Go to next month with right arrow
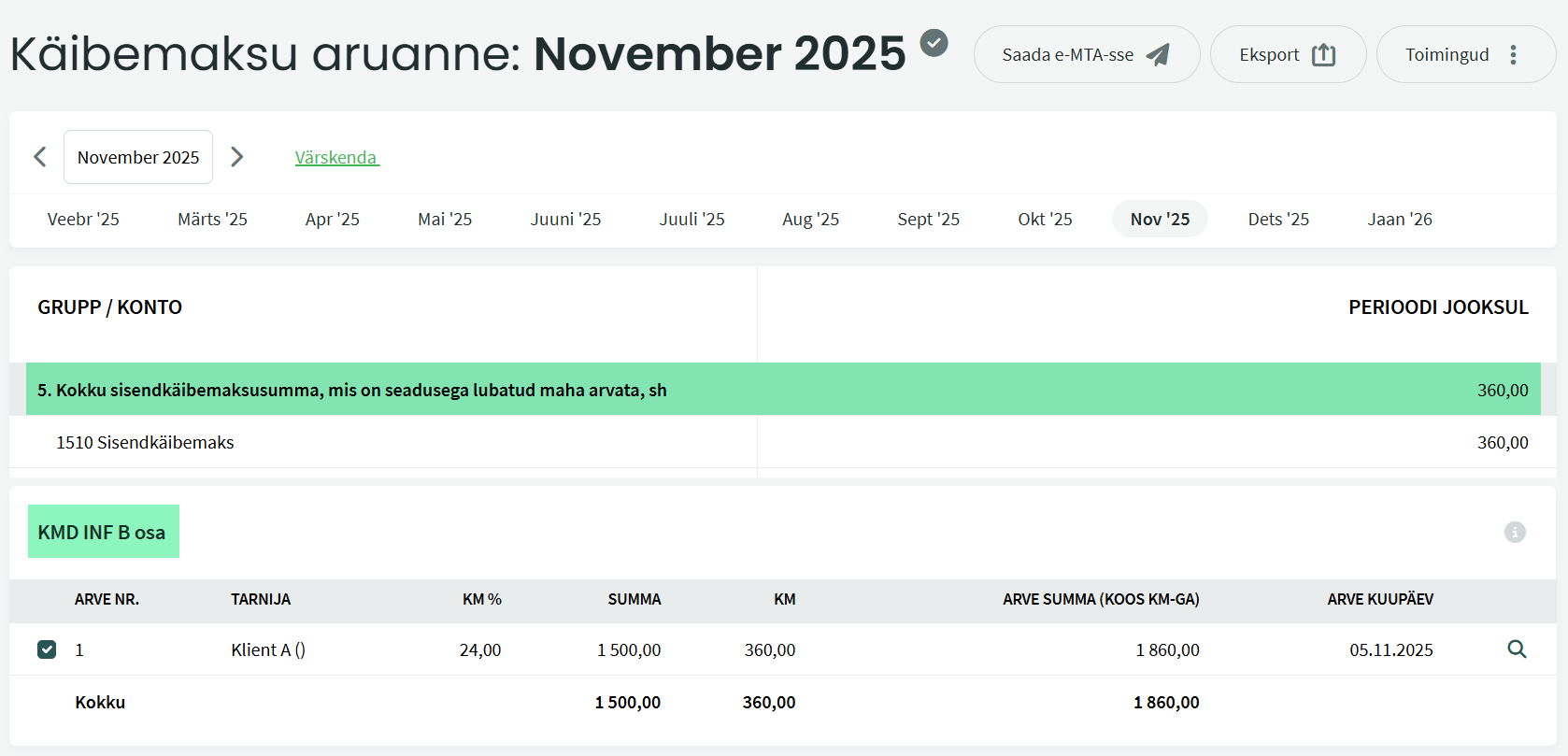This screenshot has height=756, width=1568. point(237,157)
